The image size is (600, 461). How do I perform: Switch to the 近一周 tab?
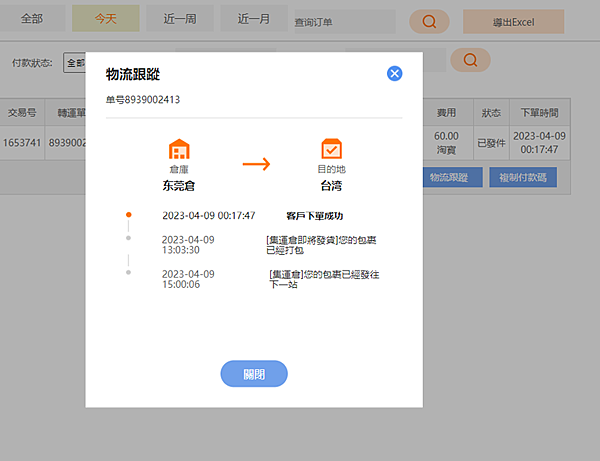click(x=180, y=18)
